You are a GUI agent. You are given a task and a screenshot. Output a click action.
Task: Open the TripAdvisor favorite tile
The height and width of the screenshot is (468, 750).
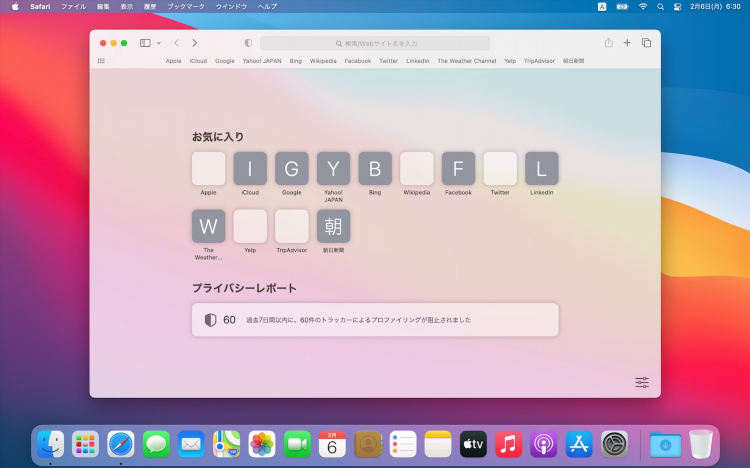coord(292,226)
